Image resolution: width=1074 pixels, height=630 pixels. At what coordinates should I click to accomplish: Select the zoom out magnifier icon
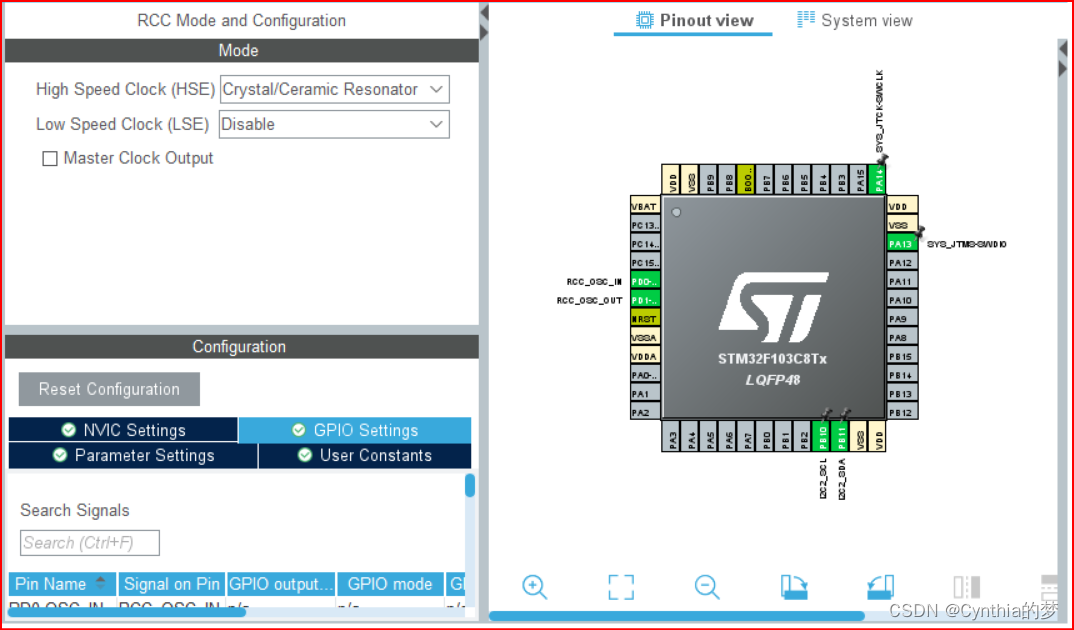707,587
